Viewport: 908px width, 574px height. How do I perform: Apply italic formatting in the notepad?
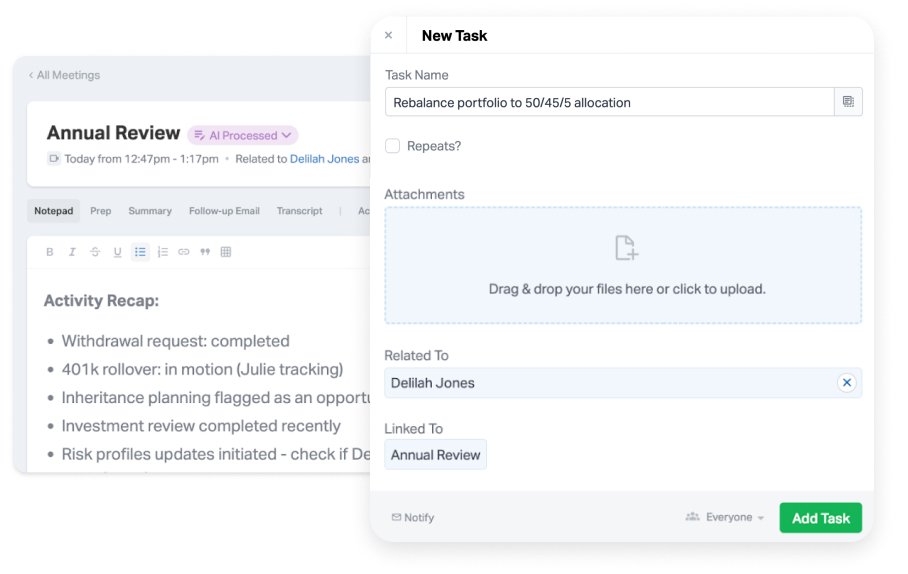point(72,252)
